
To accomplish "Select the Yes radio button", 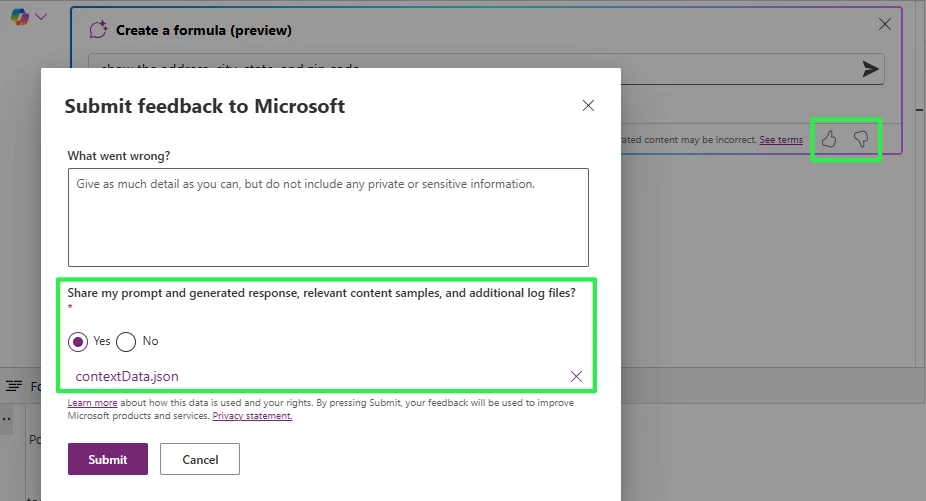I will [78, 341].
